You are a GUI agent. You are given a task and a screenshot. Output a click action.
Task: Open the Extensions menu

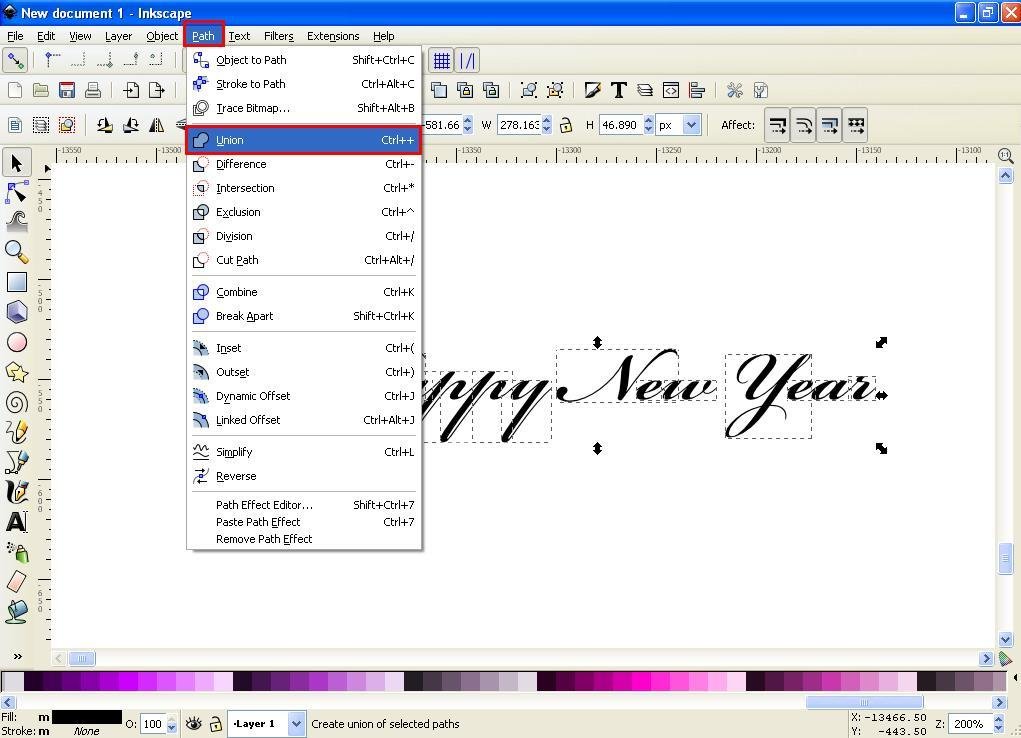pos(333,36)
